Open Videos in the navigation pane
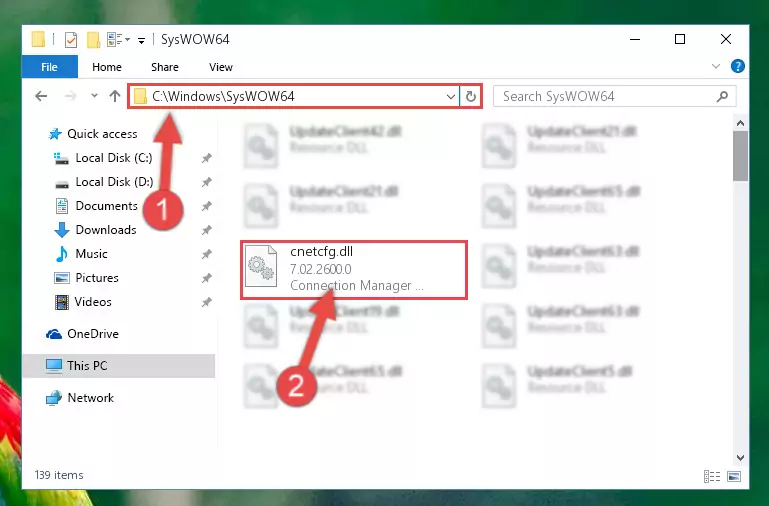The width and height of the screenshot is (769, 506). point(93,302)
